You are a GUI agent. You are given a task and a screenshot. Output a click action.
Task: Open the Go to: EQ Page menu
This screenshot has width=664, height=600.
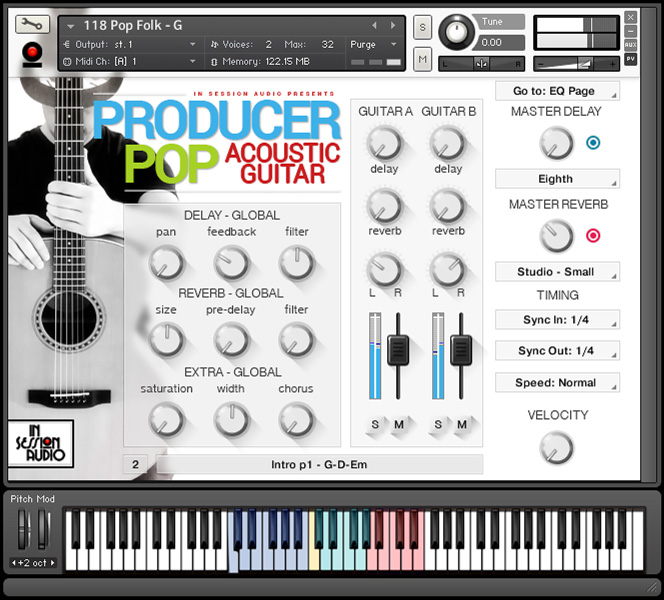557,91
